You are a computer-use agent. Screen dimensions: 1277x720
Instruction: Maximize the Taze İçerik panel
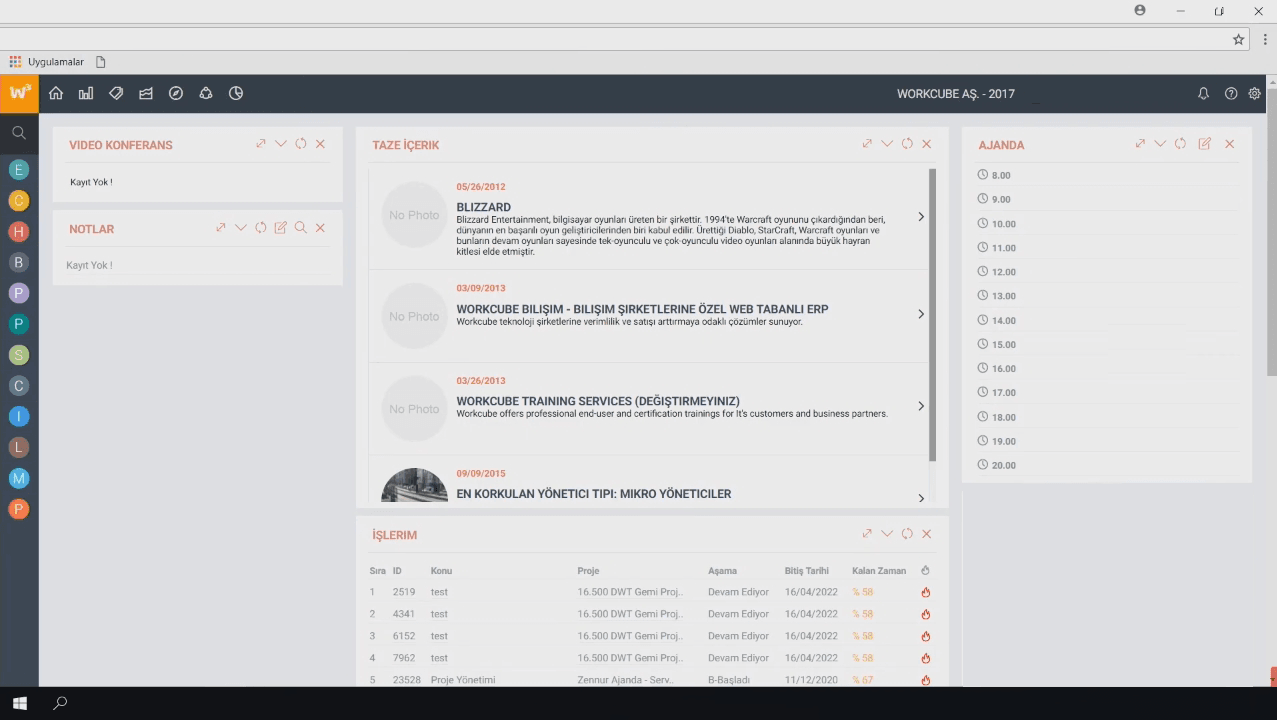click(x=867, y=144)
